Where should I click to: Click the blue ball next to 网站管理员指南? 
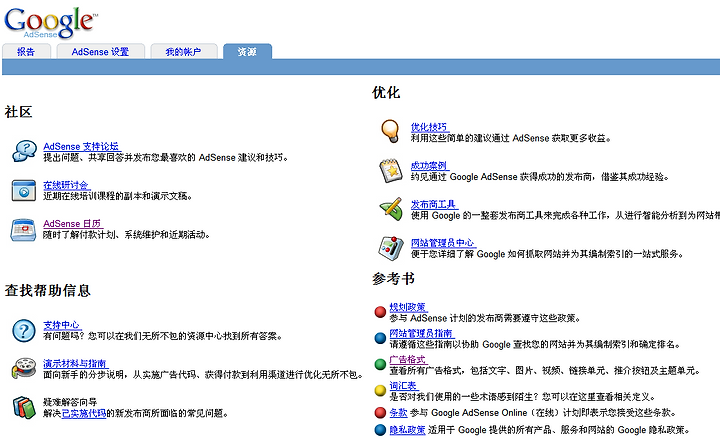pos(380,338)
